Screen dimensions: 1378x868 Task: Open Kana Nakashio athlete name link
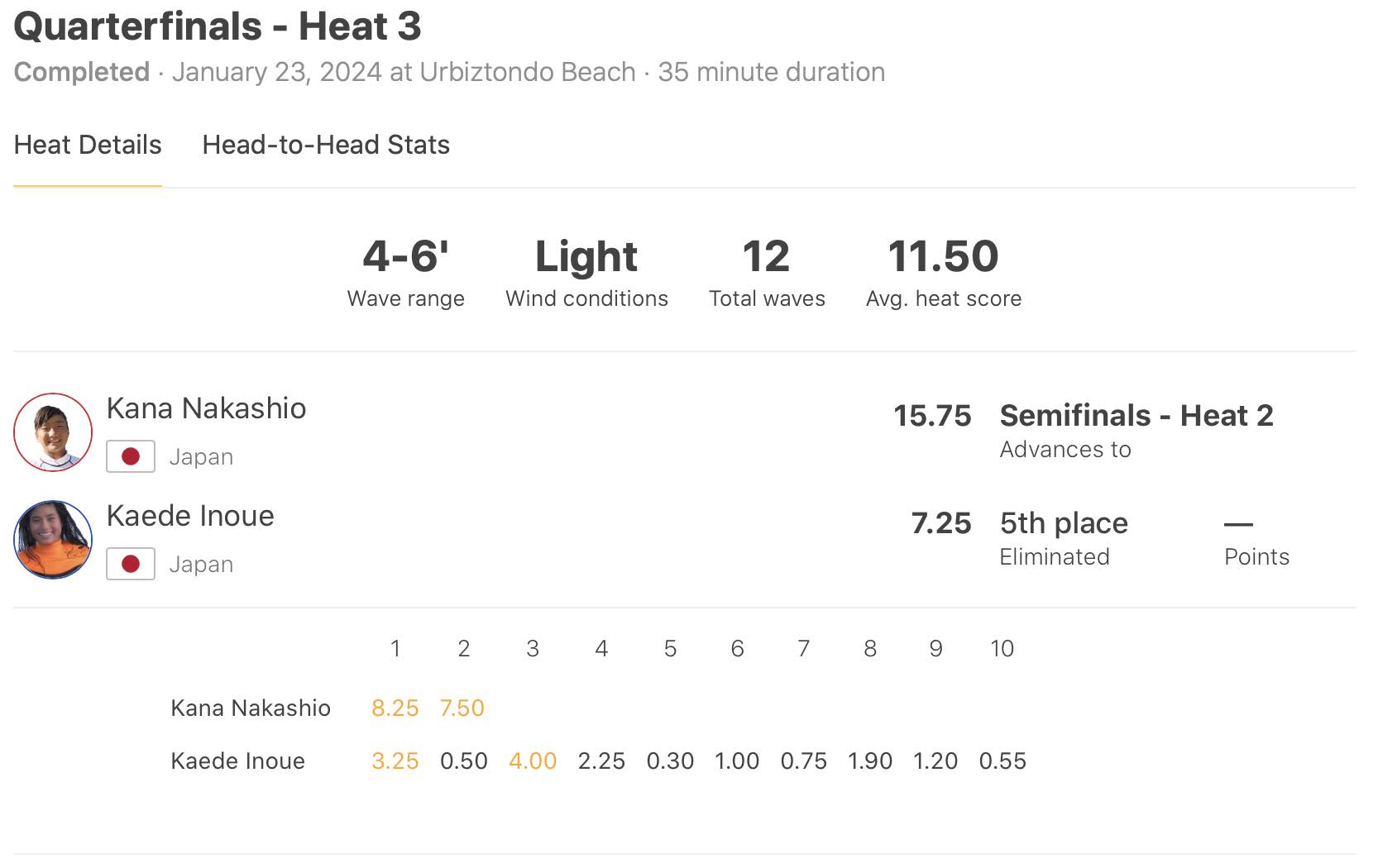click(x=207, y=408)
